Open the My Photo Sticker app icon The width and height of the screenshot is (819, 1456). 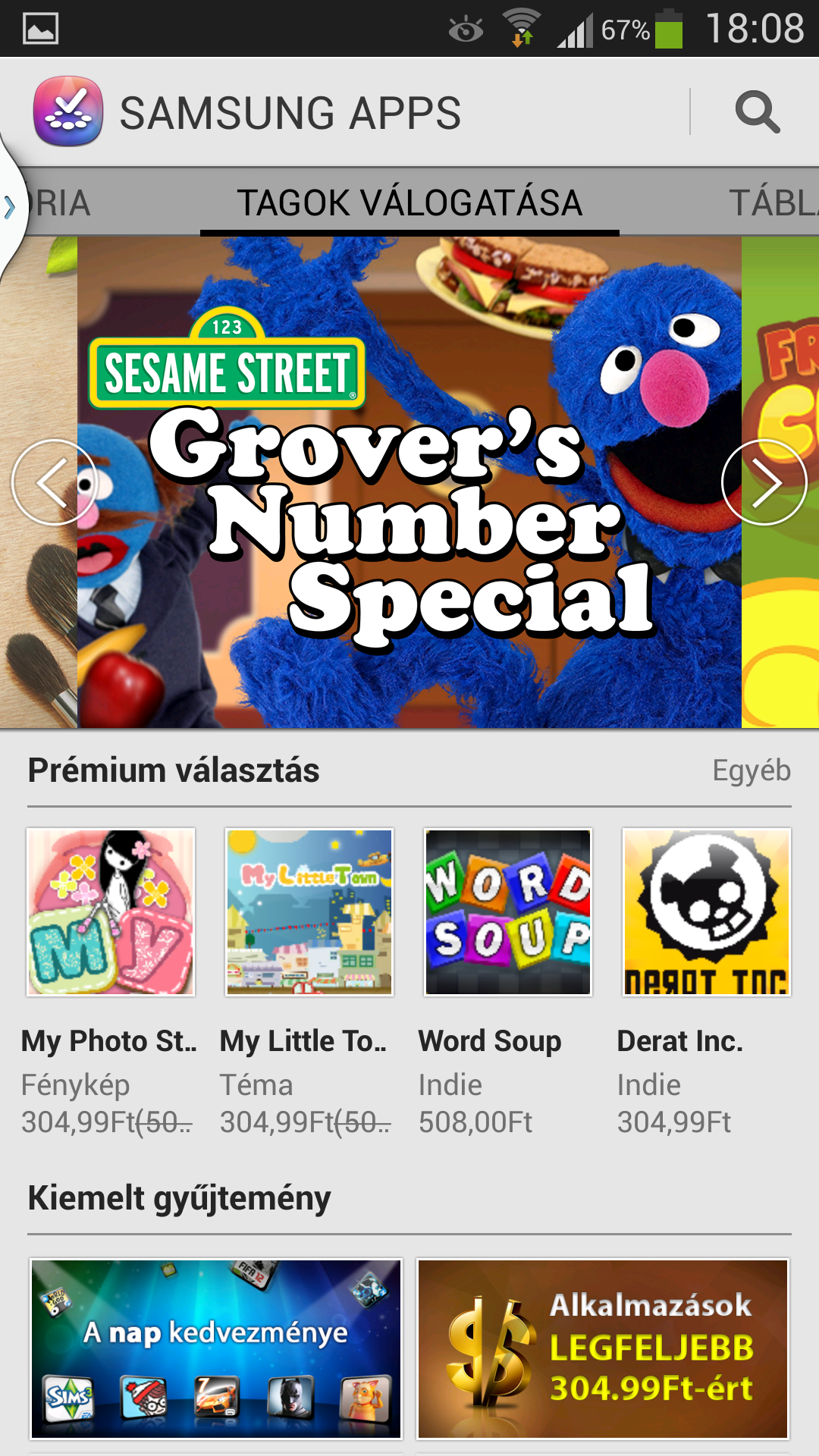pos(111,912)
